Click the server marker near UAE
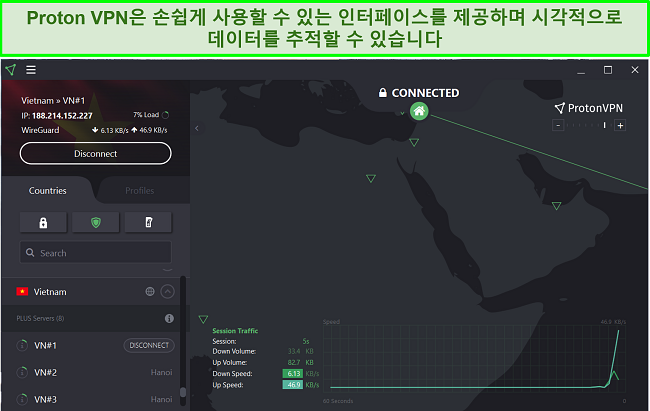 (x=557, y=206)
